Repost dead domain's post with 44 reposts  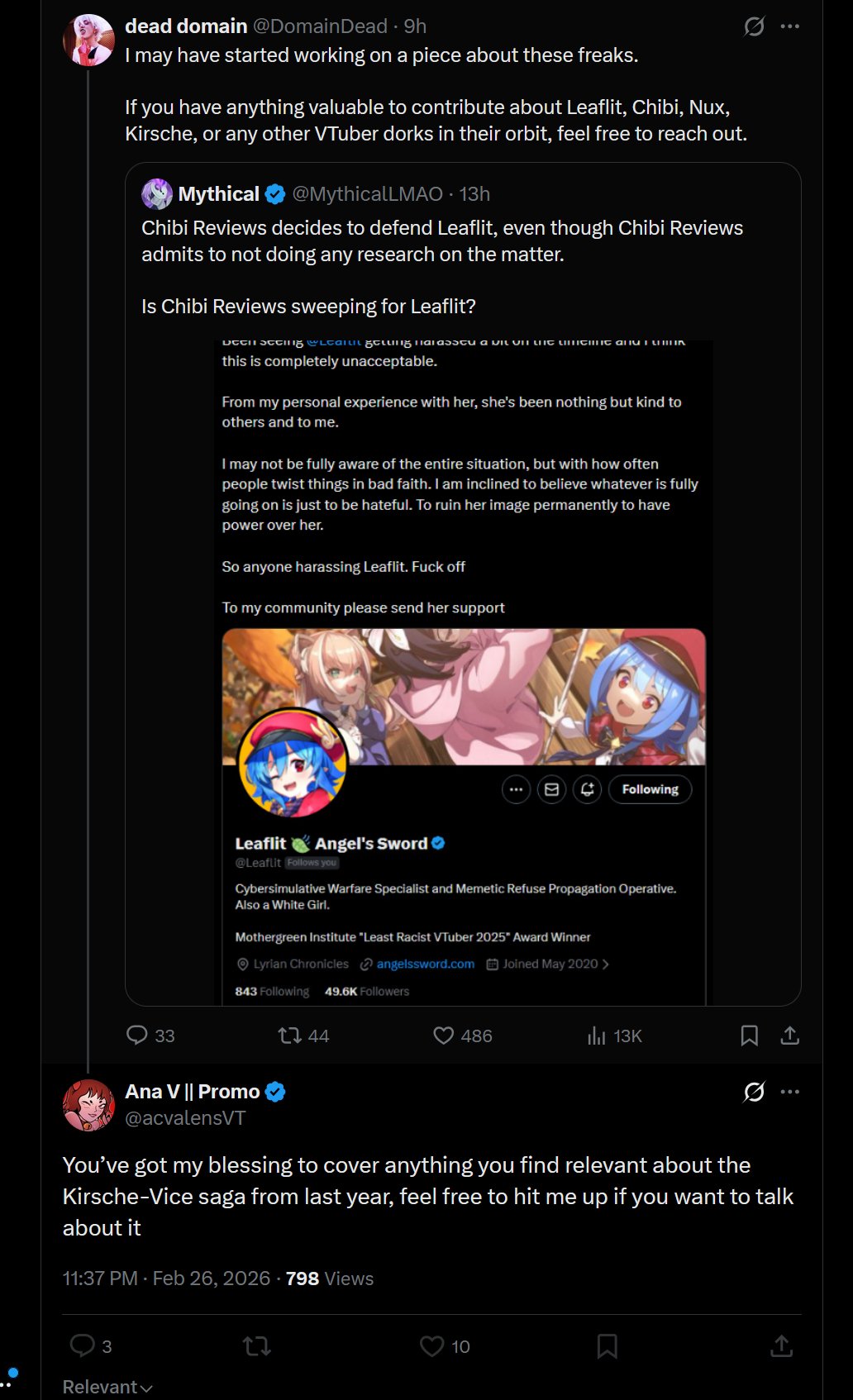coord(303,1036)
